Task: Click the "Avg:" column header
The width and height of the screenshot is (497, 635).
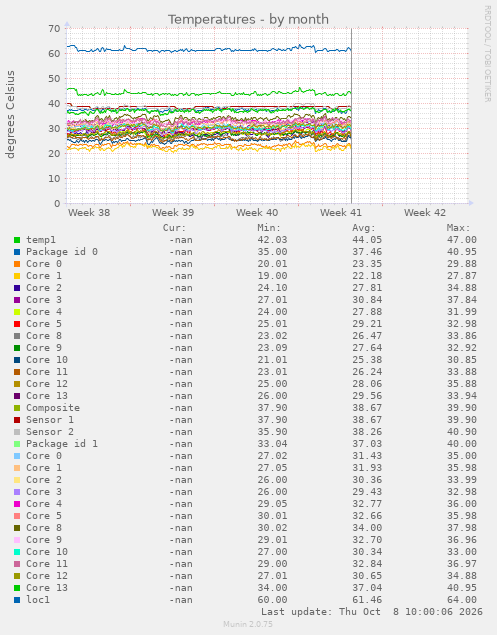Action: coord(364,228)
